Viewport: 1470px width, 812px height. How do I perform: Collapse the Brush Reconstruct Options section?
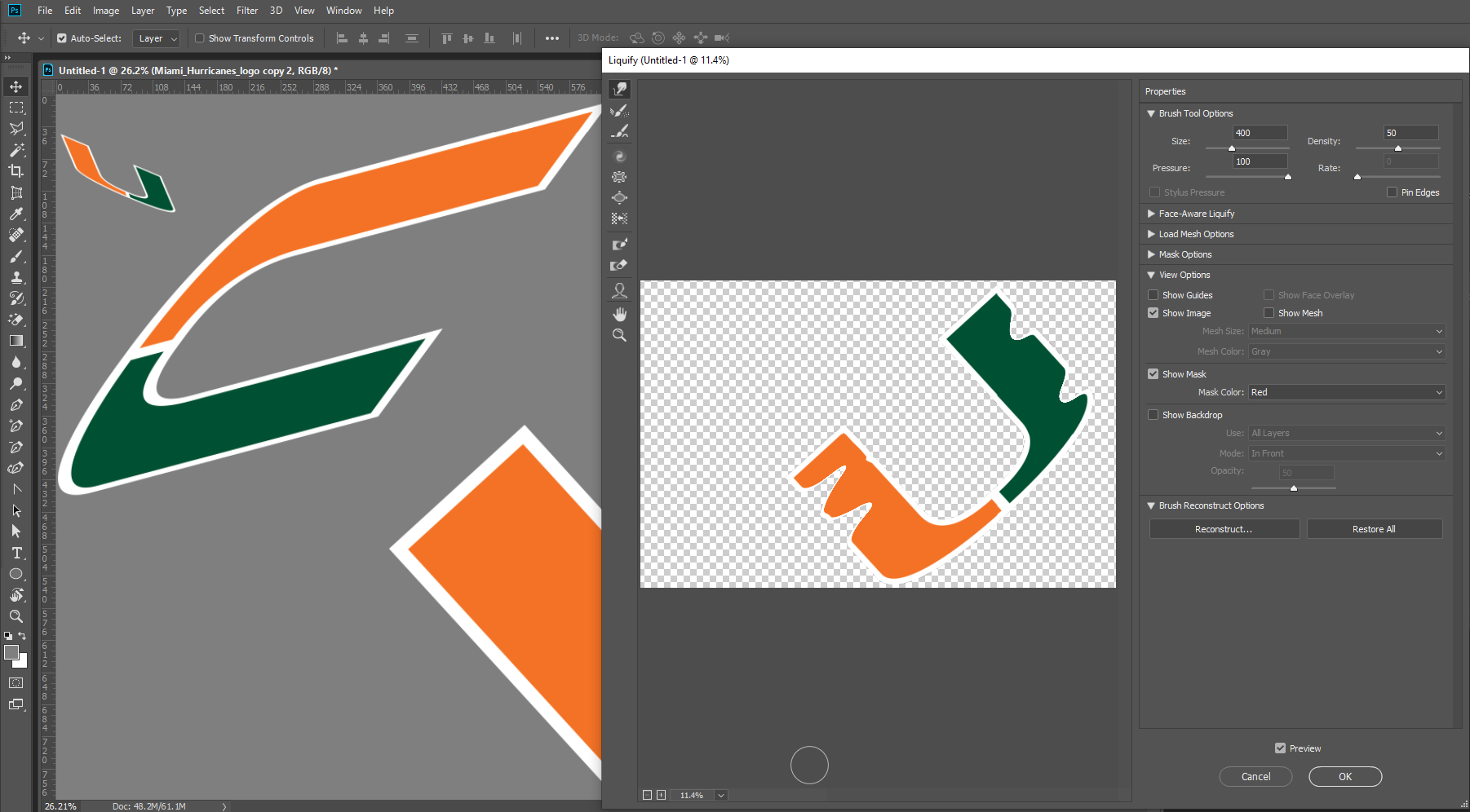(1151, 505)
